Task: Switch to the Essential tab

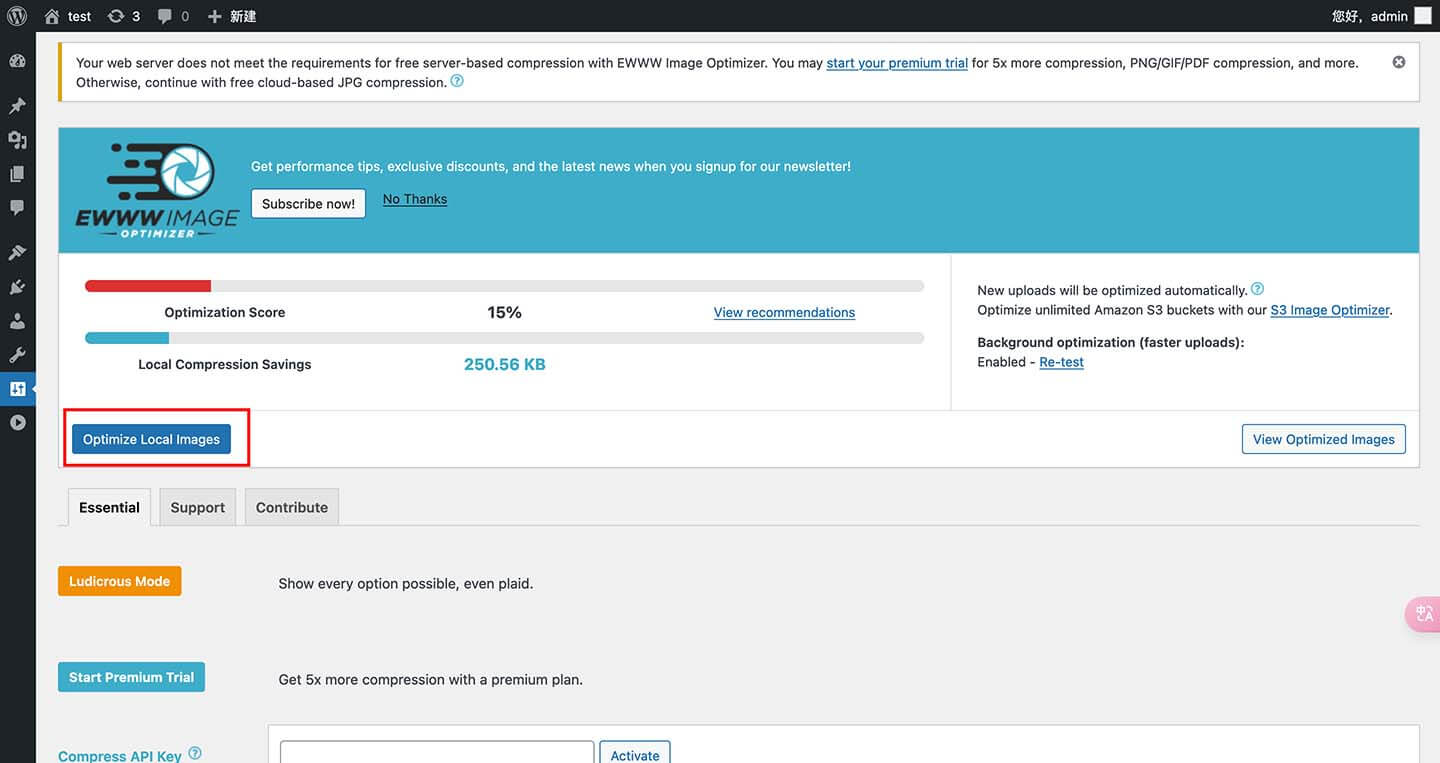Action: (109, 507)
